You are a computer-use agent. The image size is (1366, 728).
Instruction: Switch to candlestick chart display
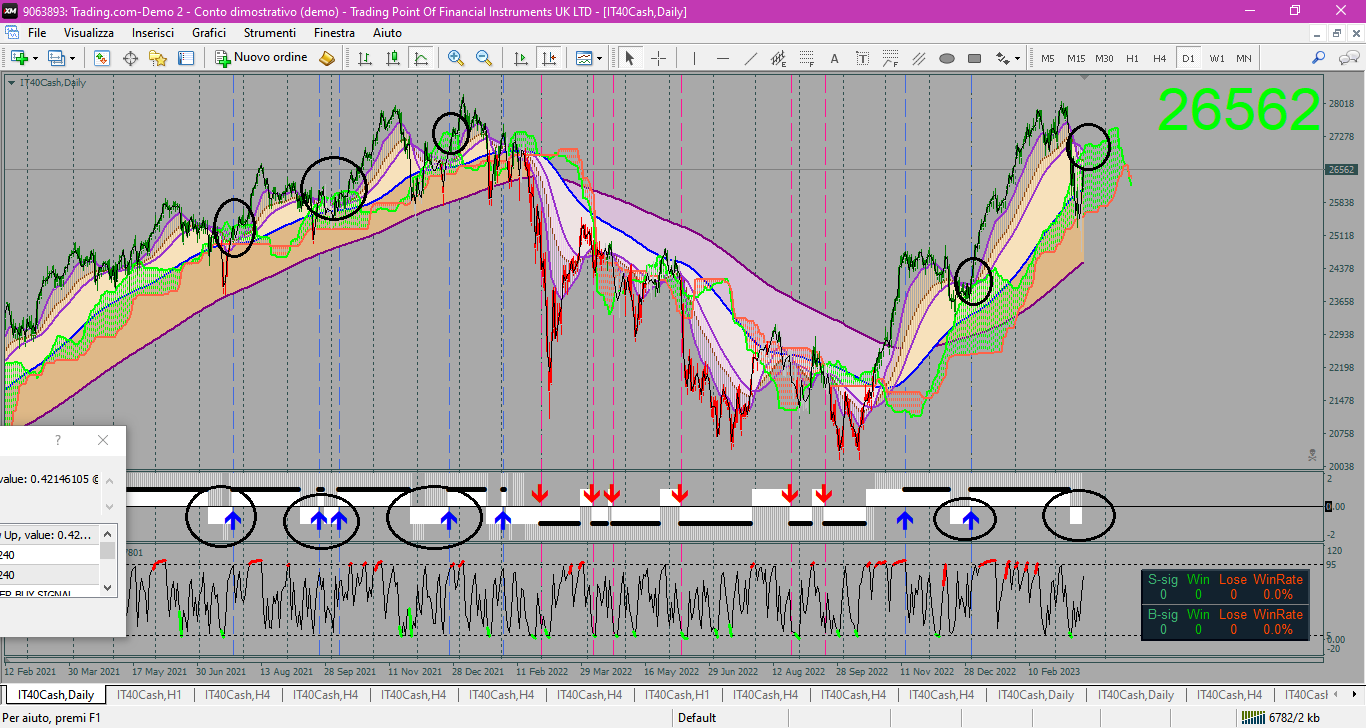click(x=393, y=58)
